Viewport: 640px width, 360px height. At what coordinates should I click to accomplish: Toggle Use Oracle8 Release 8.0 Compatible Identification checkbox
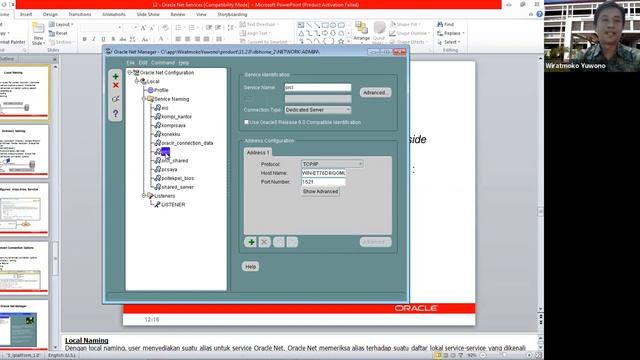(x=246, y=122)
